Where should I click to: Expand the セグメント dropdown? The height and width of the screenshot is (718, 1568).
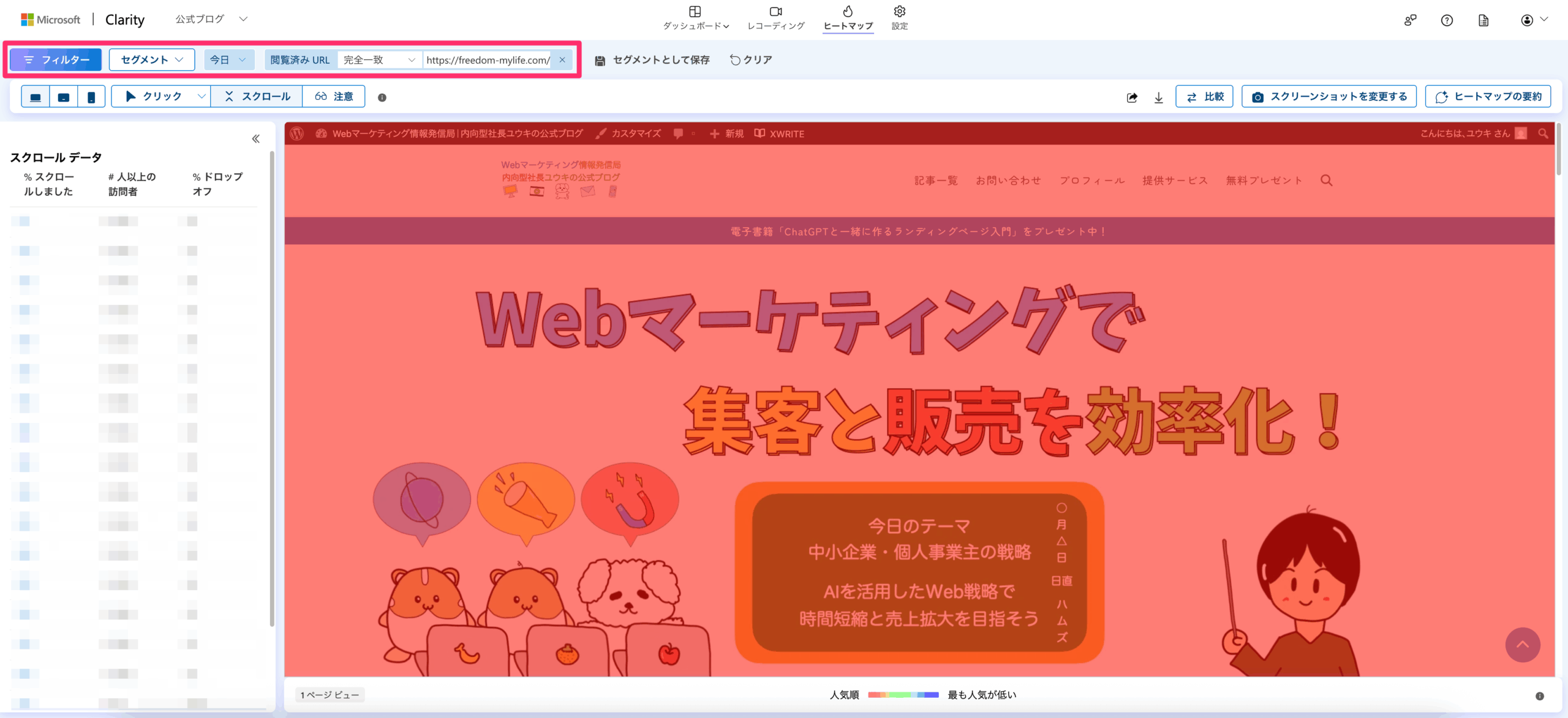pyautogui.click(x=152, y=59)
